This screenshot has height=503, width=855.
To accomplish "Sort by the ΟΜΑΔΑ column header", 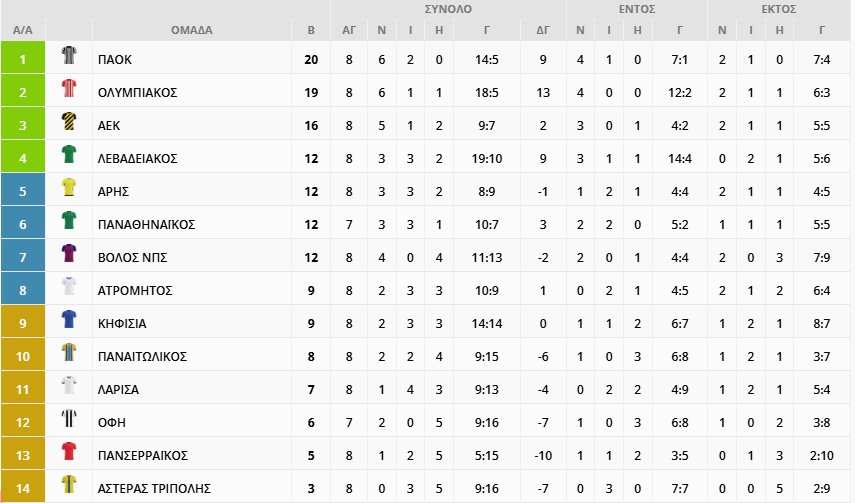I will [x=192, y=30].
